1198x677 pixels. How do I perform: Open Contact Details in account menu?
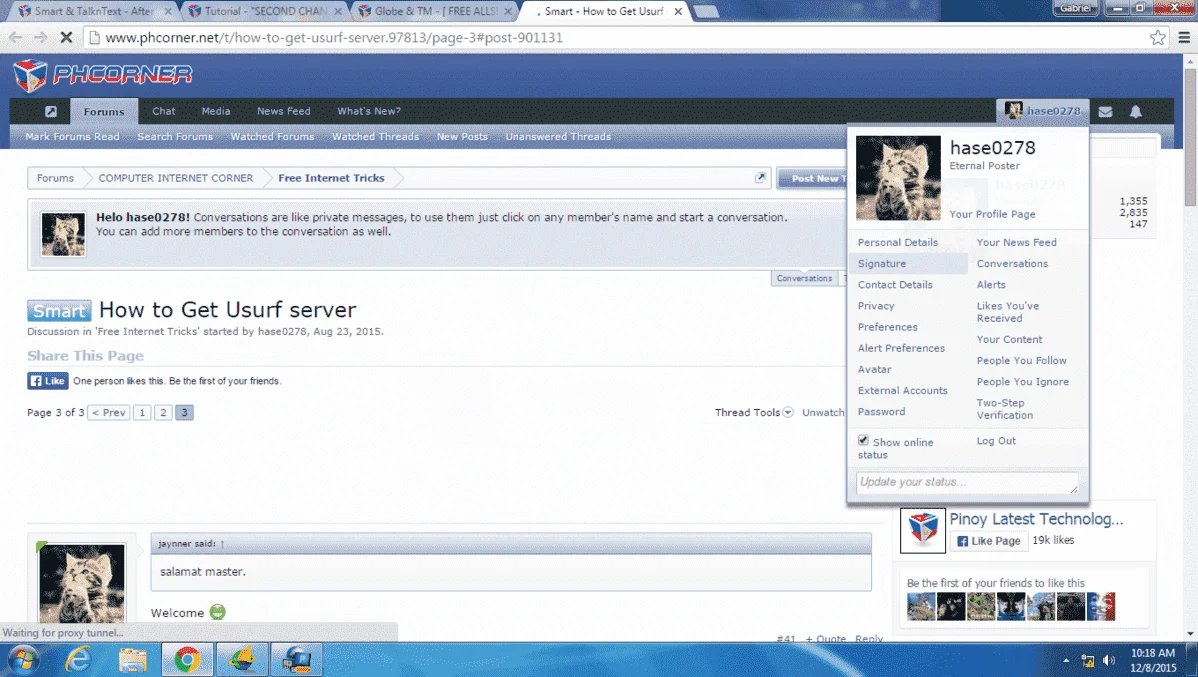pos(895,284)
